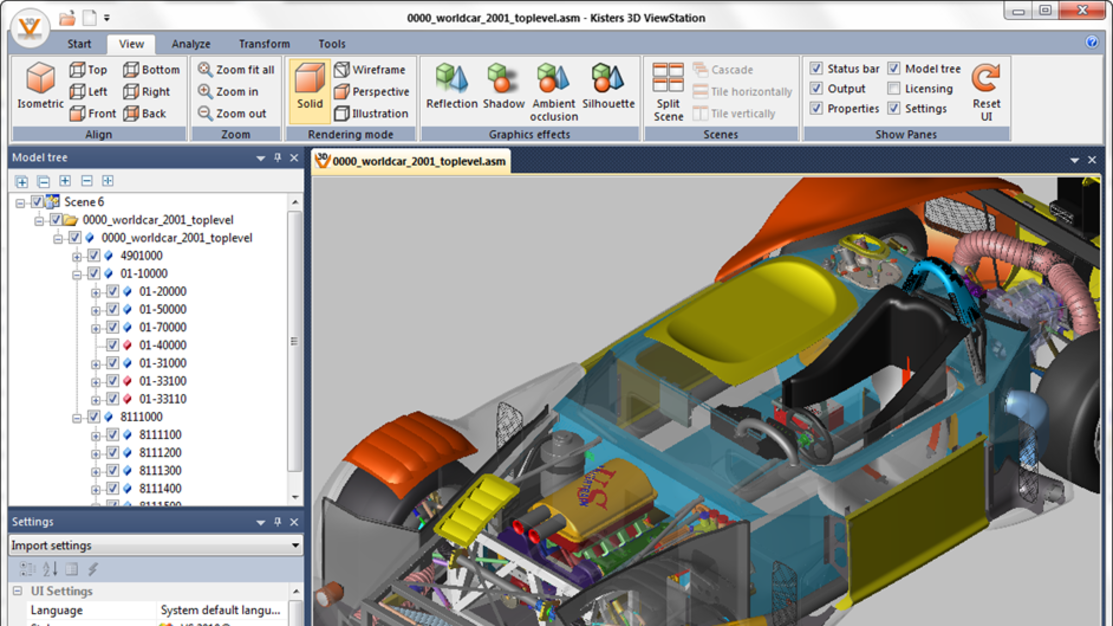Image resolution: width=1113 pixels, height=626 pixels.
Task: Align the view to Right
Action: (146, 92)
